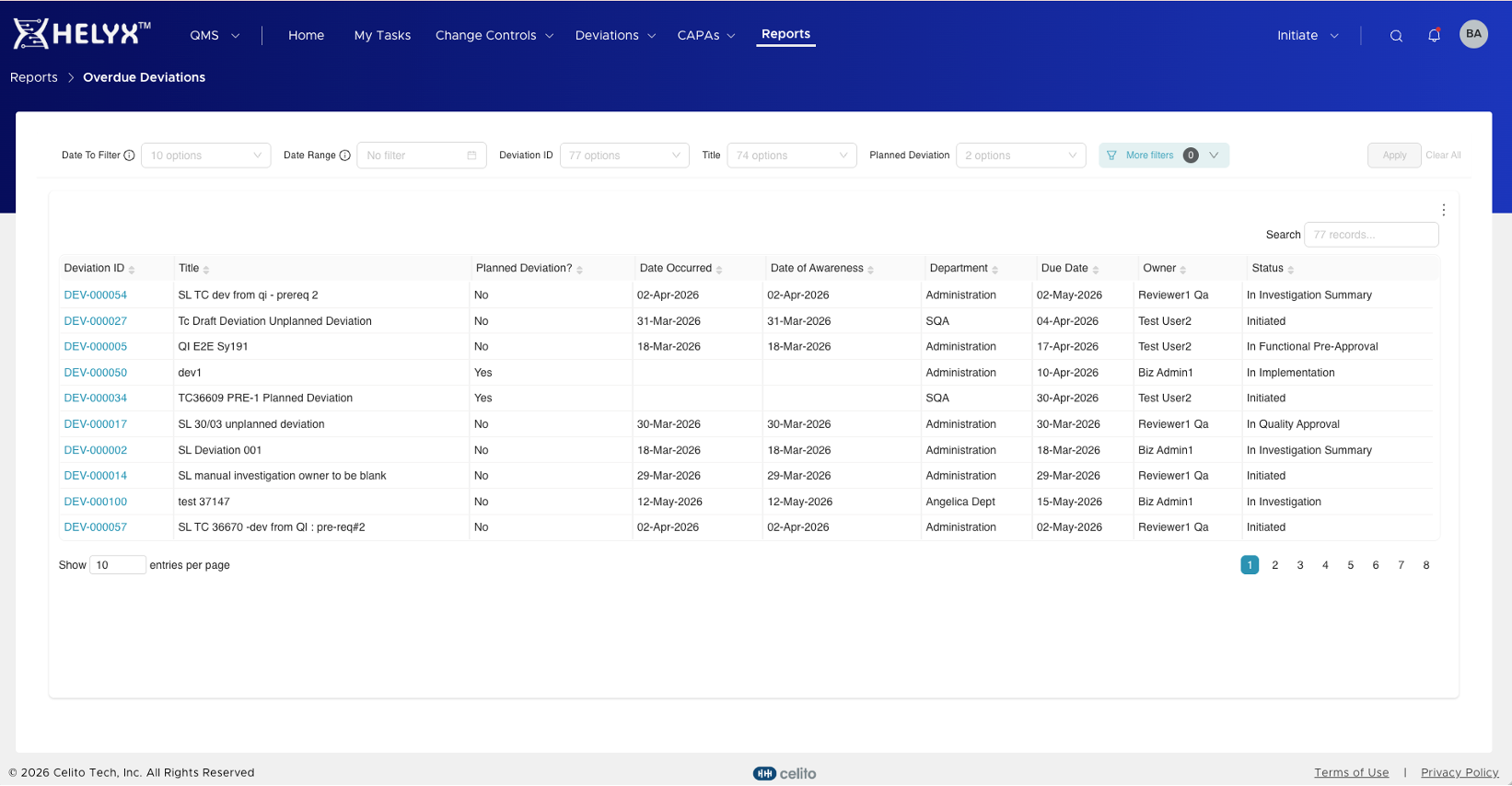The width and height of the screenshot is (1512, 786).
Task: Open deviation DEV-000027
Action: (96, 321)
